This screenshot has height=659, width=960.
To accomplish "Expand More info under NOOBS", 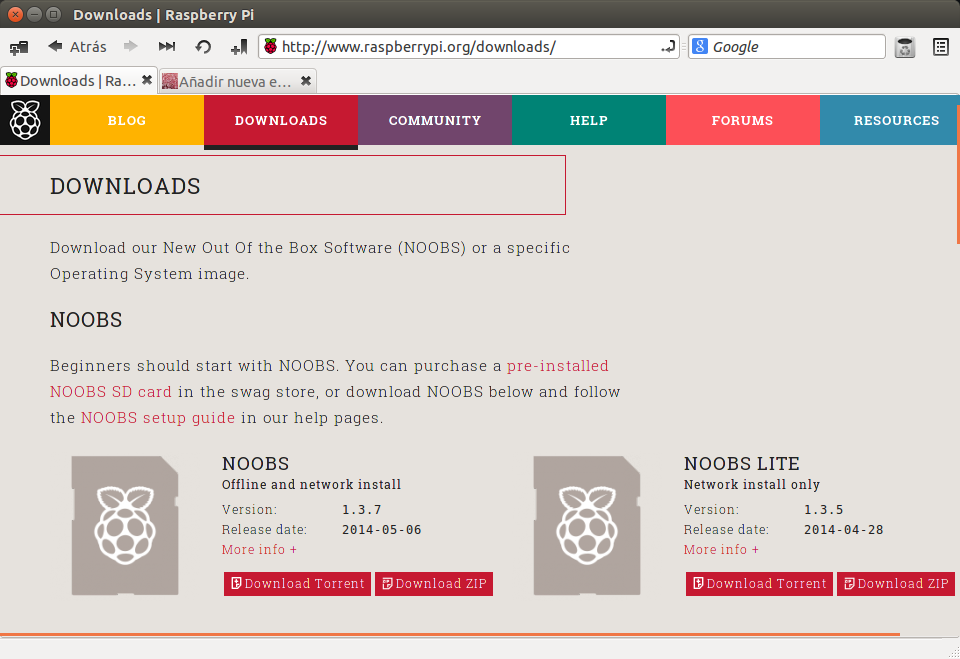I will pos(259,550).
